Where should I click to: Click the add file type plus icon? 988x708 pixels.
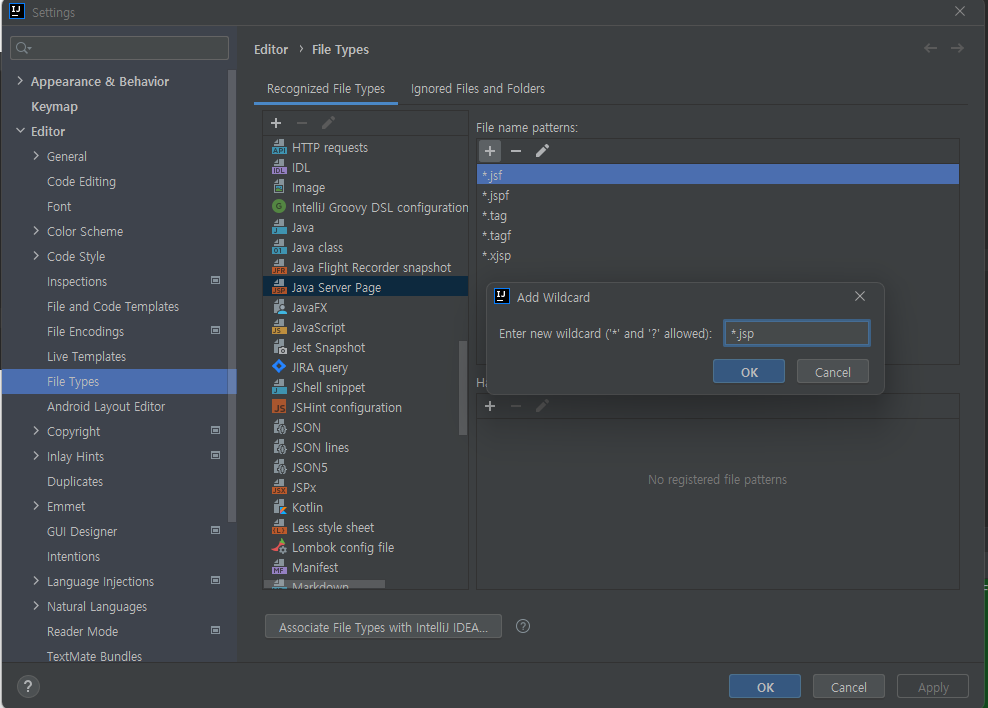tap(276, 123)
